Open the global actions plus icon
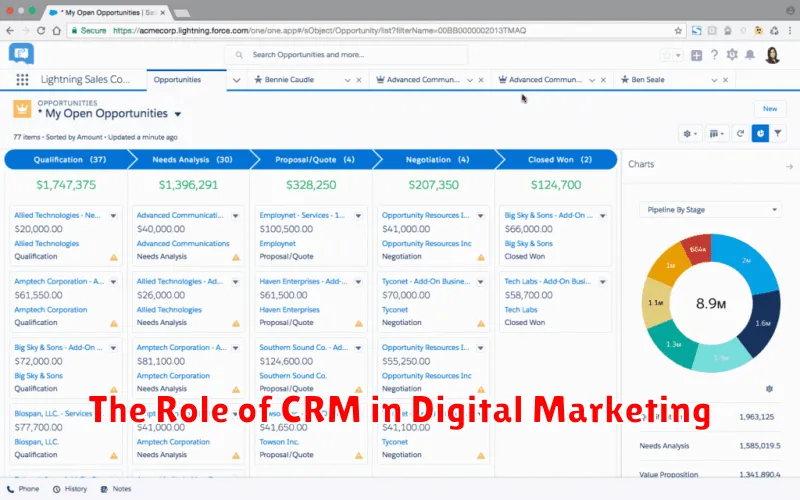The image size is (800, 500). pyautogui.click(x=696, y=55)
